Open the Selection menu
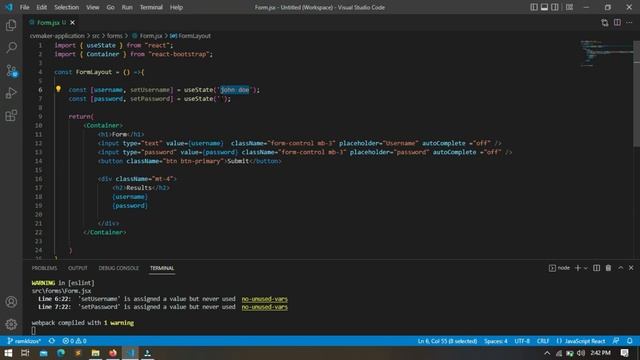640x360 pixels. coord(67,7)
